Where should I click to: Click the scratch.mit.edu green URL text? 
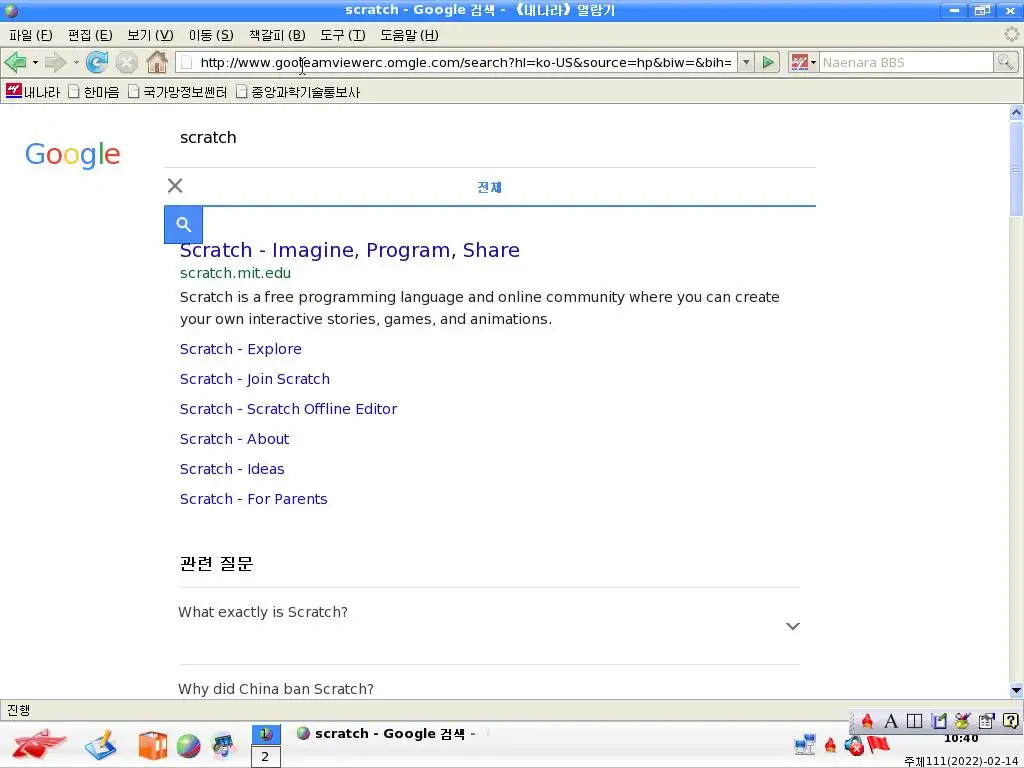click(235, 273)
